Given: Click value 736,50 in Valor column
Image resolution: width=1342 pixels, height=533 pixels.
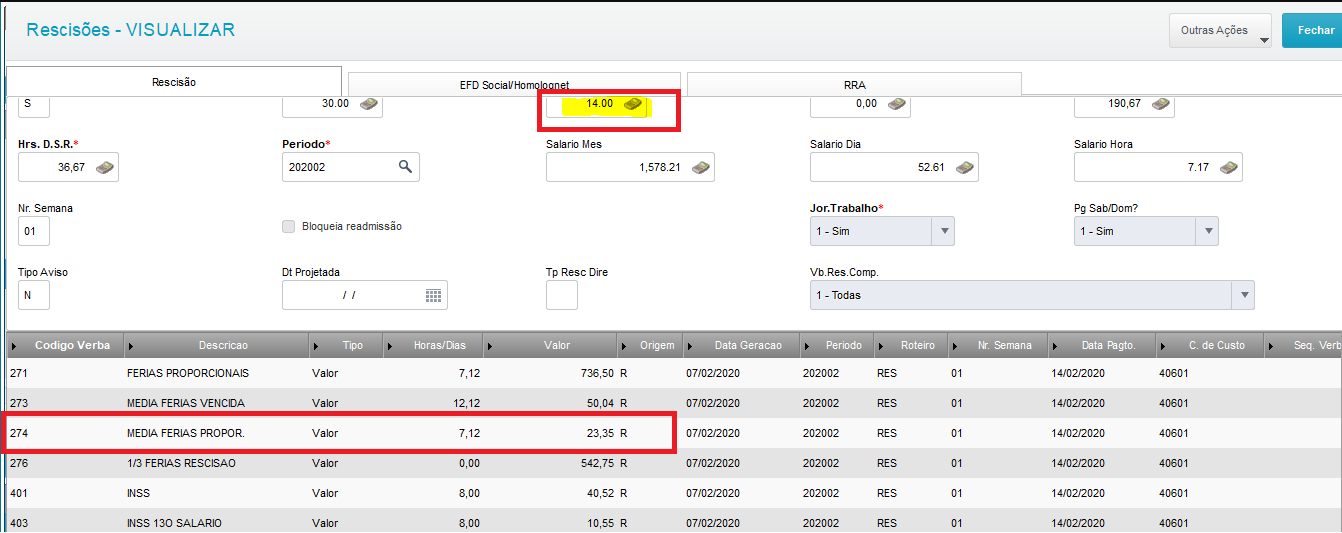Looking at the screenshot, I should click(x=595, y=373).
